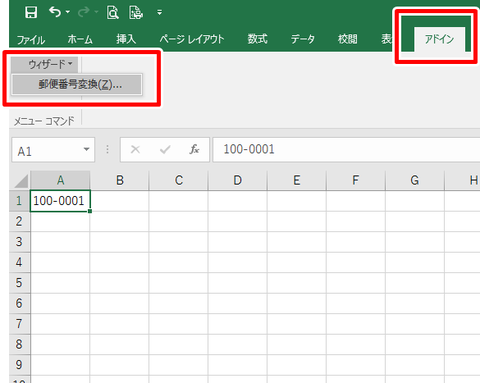Image resolution: width=480 pixels, height=383 pixels.
Task: Select column C header
Action: pos(179,180)
